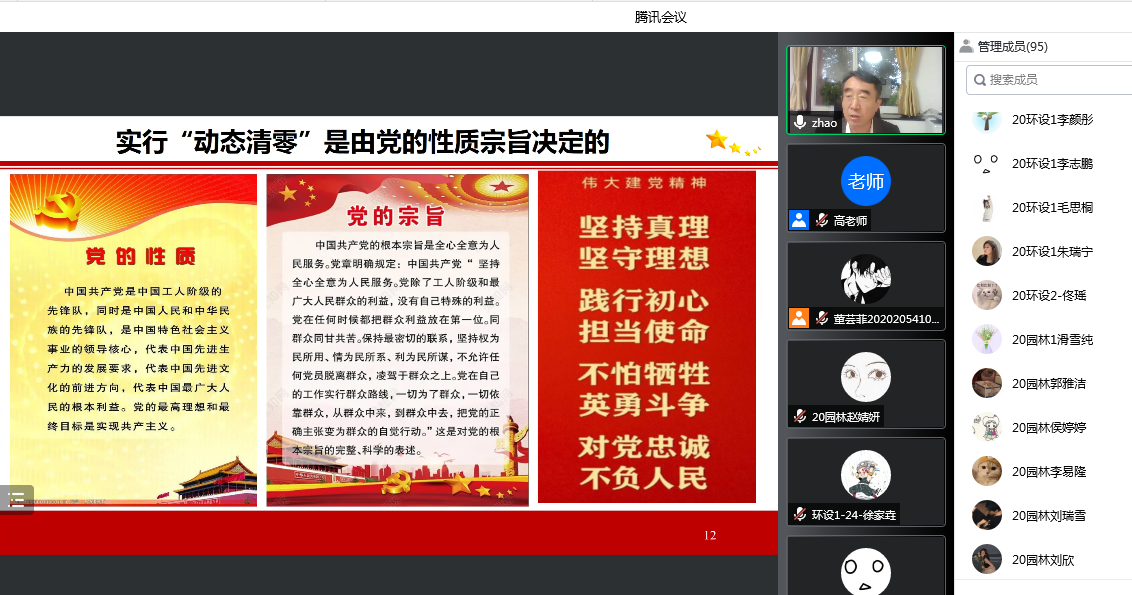This screenshot has height=595, width=1132.
Task: Open the 管理成员(95) panel header
Action: tap(1012, 46)
